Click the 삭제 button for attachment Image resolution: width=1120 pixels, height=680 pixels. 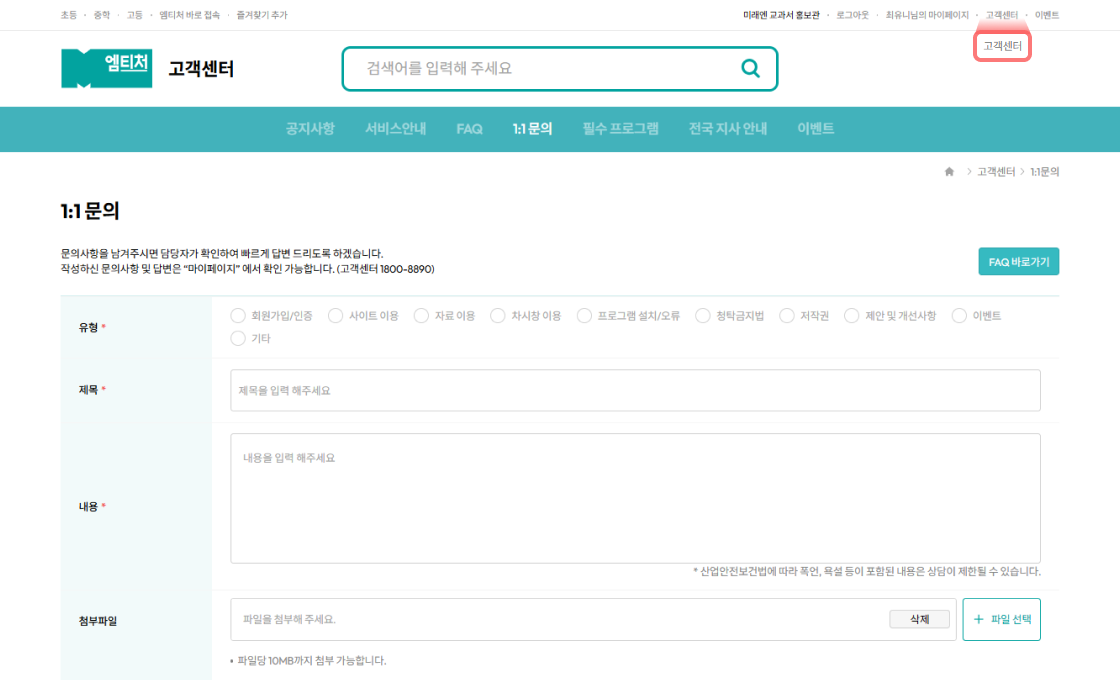(x=919, y=620)
